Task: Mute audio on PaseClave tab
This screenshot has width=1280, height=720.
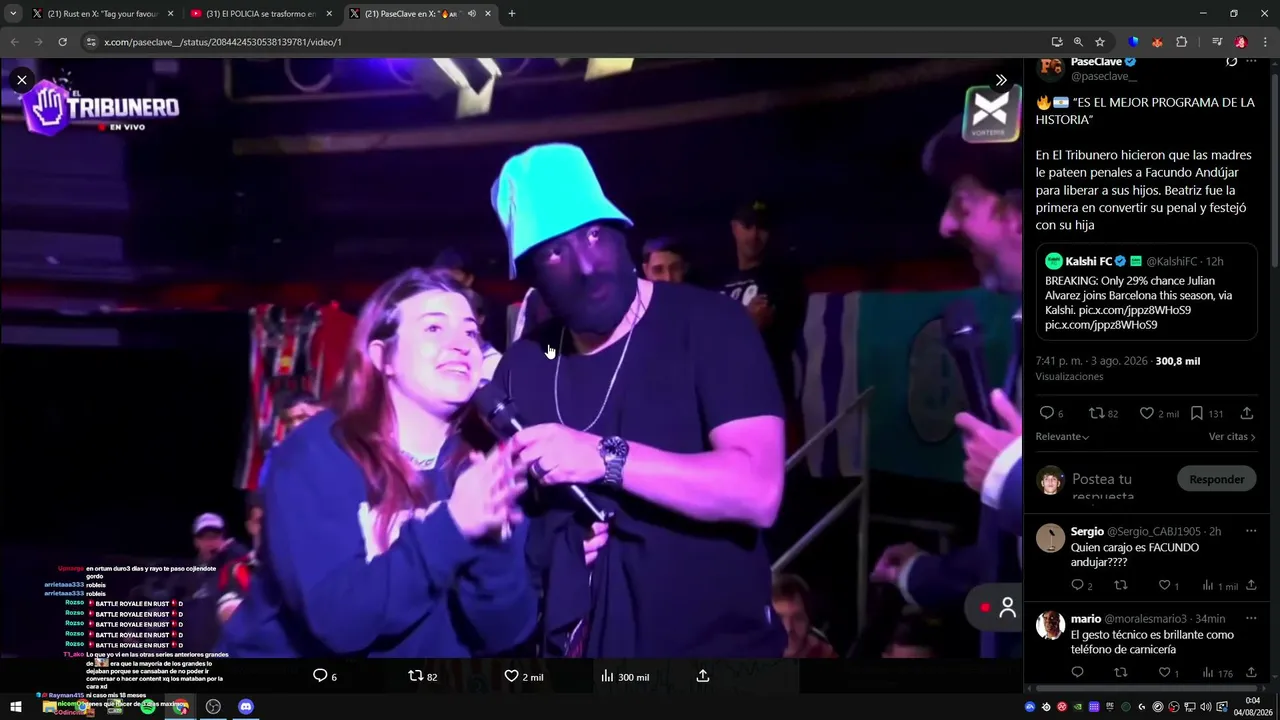Action: (x=471, y=14)
